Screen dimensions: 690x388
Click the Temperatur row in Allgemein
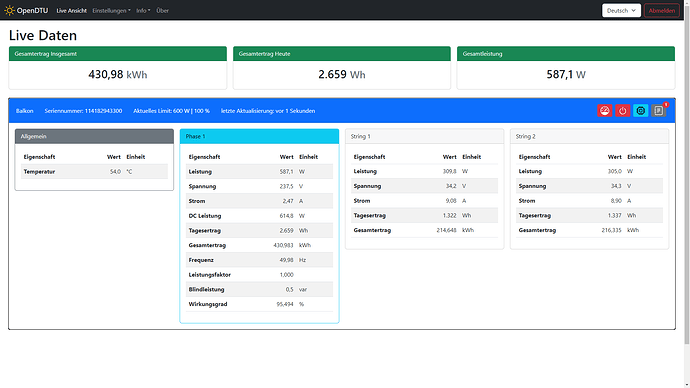click(94, 172)
